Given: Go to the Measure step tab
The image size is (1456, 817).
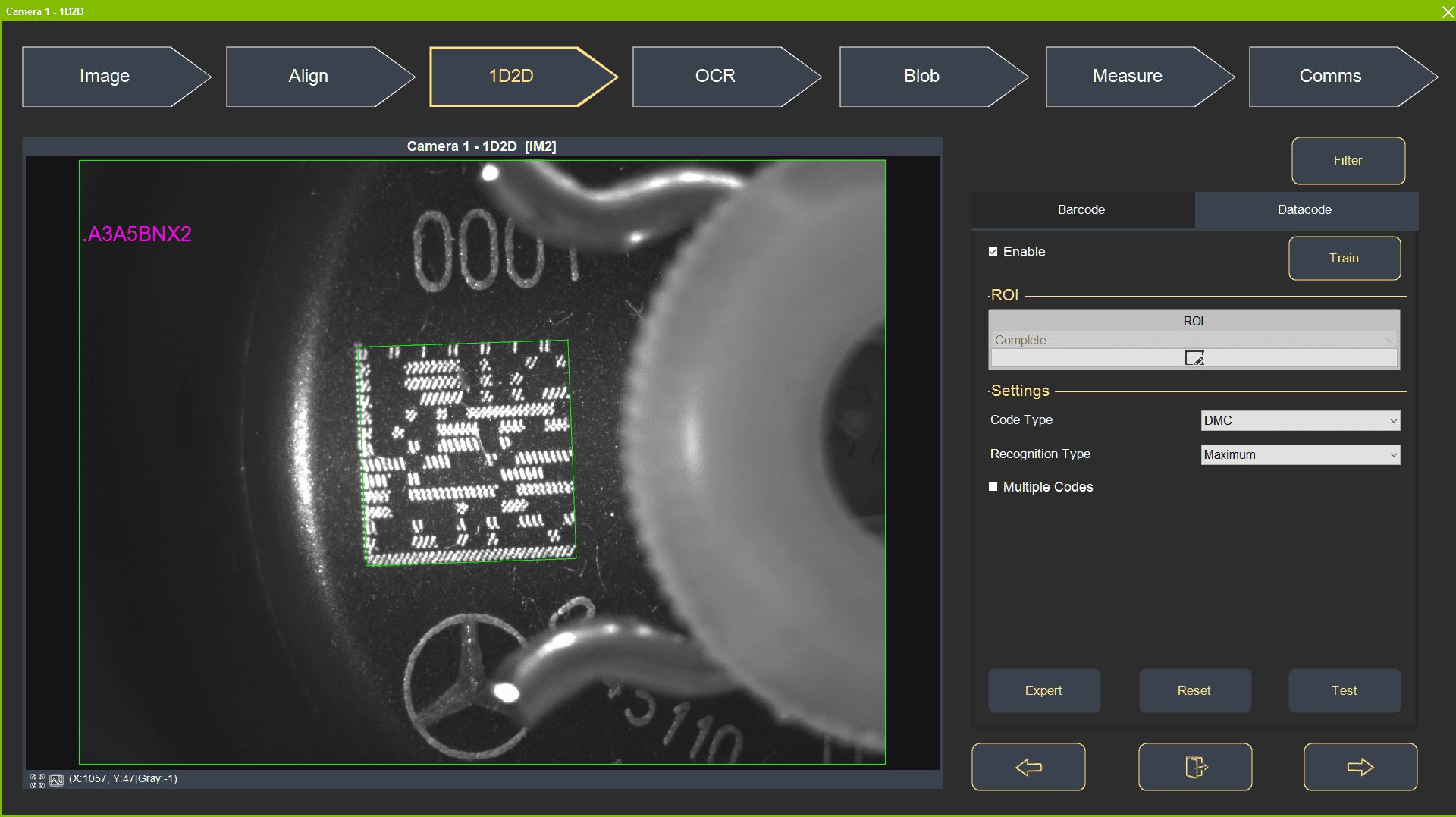Looking at the screenshot, I should click(x=1139, y=76).
